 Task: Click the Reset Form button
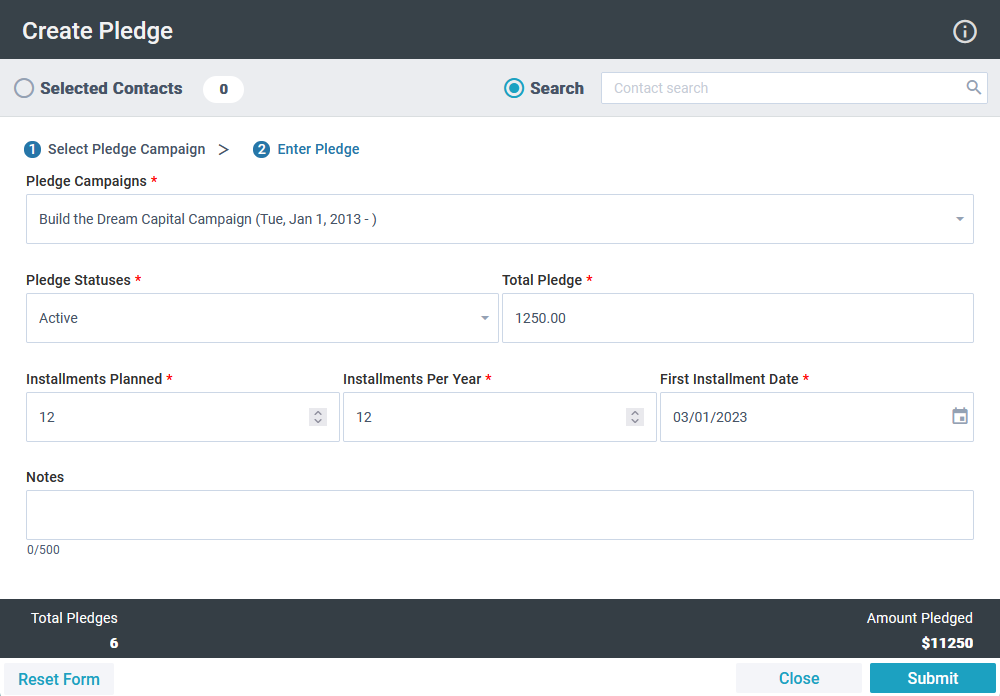point(59,679)
